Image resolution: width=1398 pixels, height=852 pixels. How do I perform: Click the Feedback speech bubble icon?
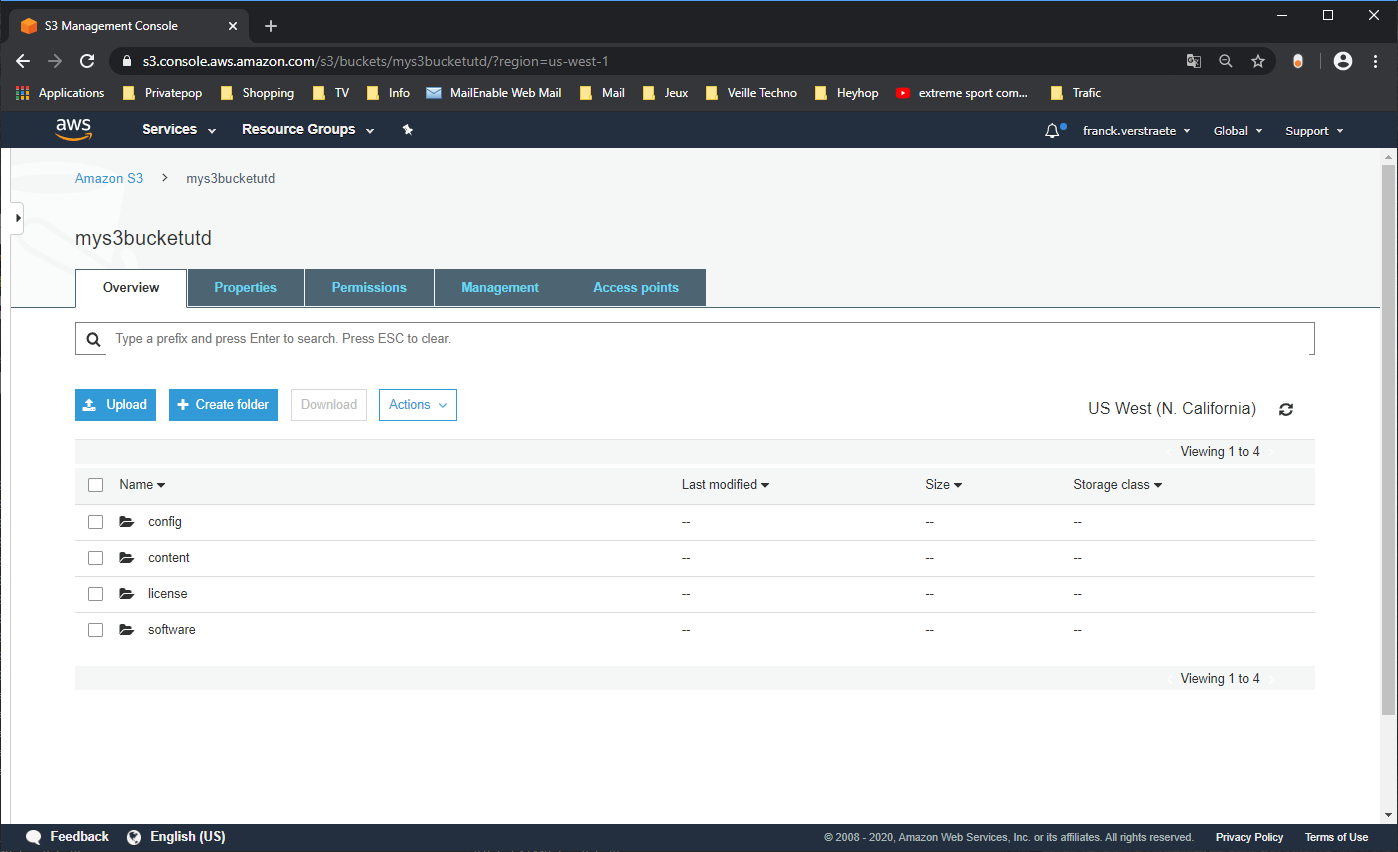point(34,837)
